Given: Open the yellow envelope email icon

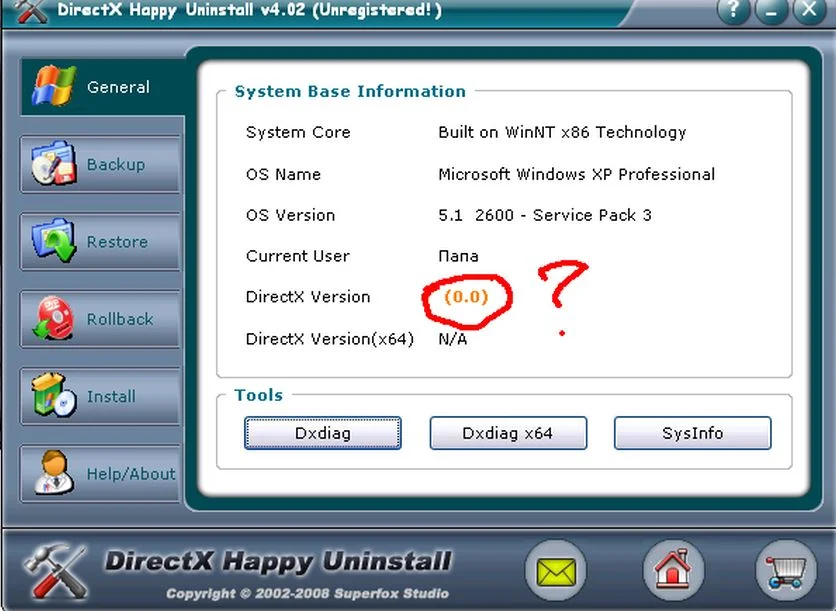Looking at the screenshot, I should coord(556,572).
